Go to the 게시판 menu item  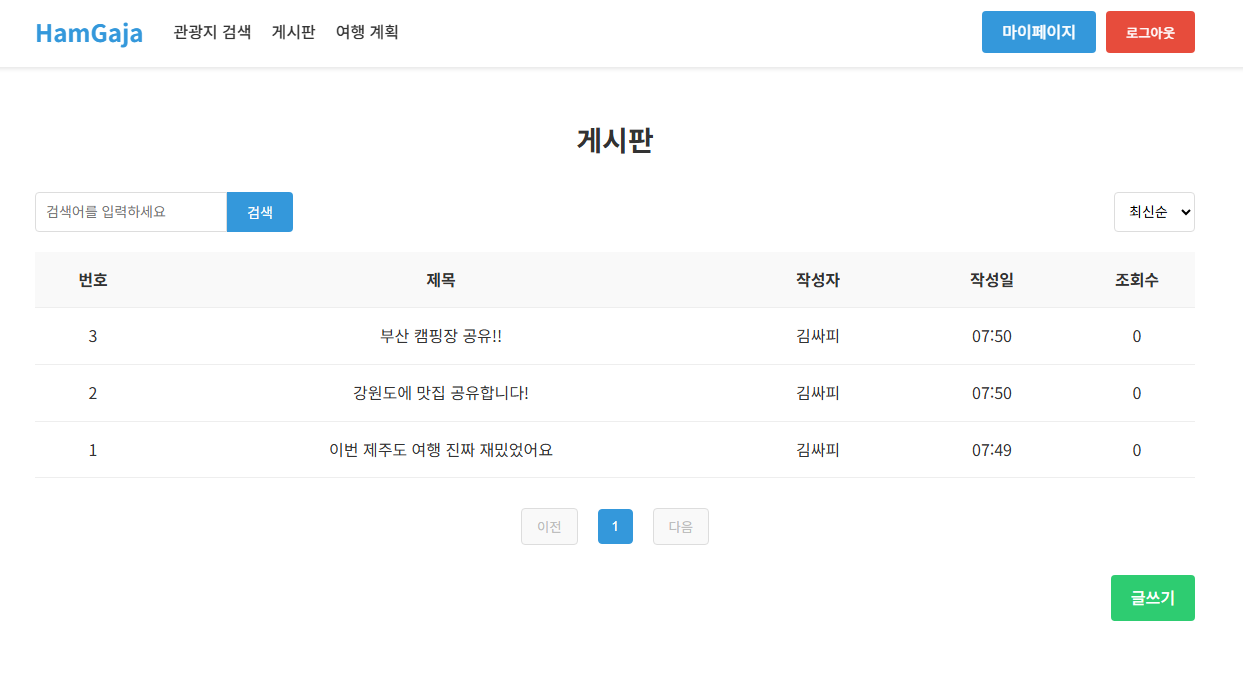[x=293, y=32]
